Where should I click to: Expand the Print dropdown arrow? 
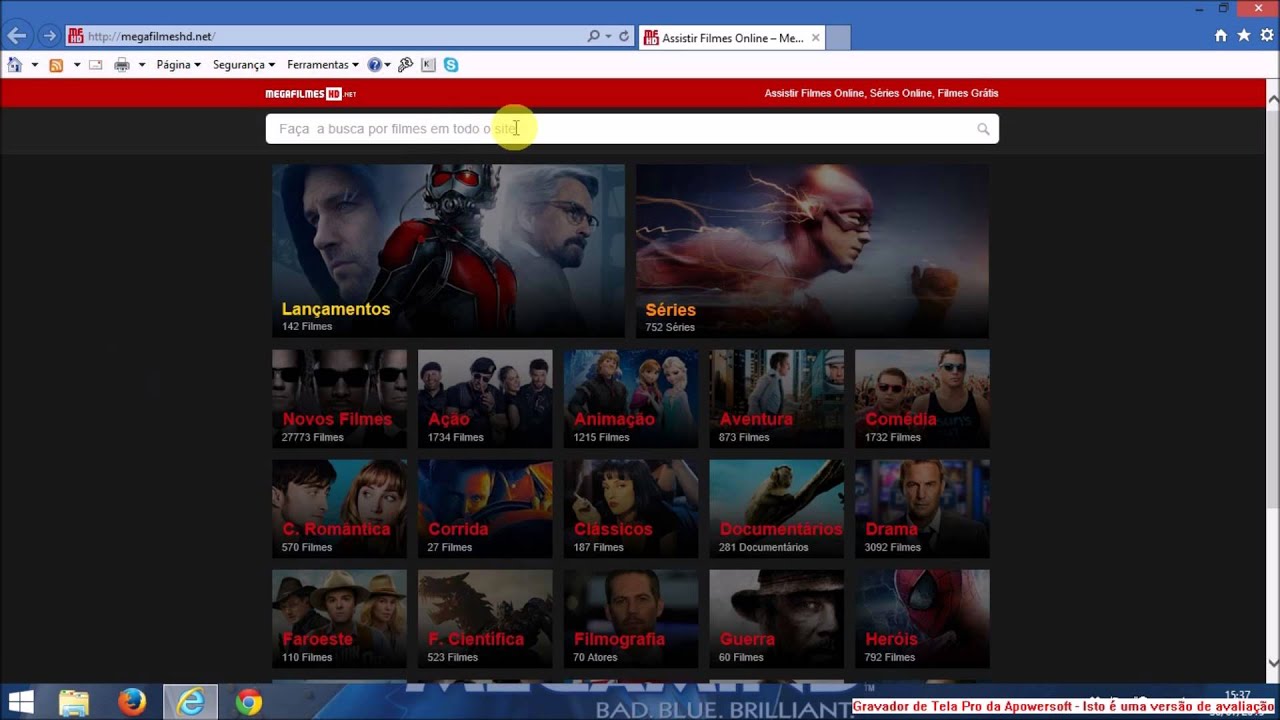pos(142,65)
